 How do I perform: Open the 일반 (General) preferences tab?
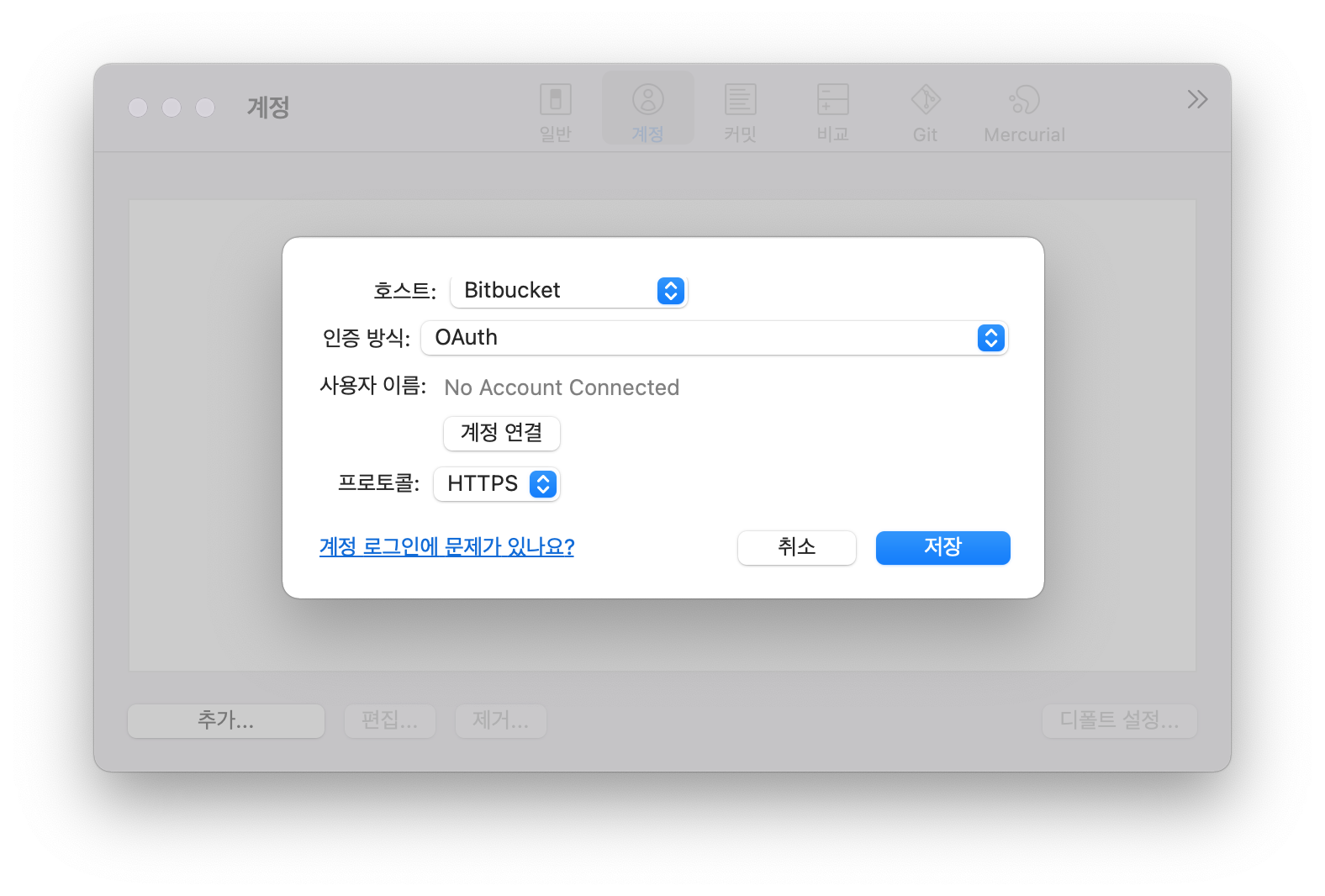click(555, 113)
